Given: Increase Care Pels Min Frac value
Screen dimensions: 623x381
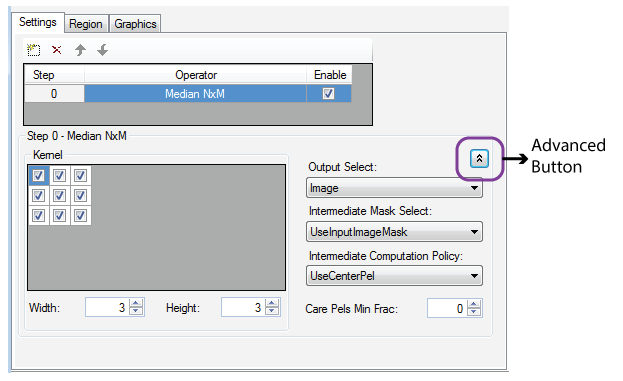Looking at the screenshot, I should (474, 304).
